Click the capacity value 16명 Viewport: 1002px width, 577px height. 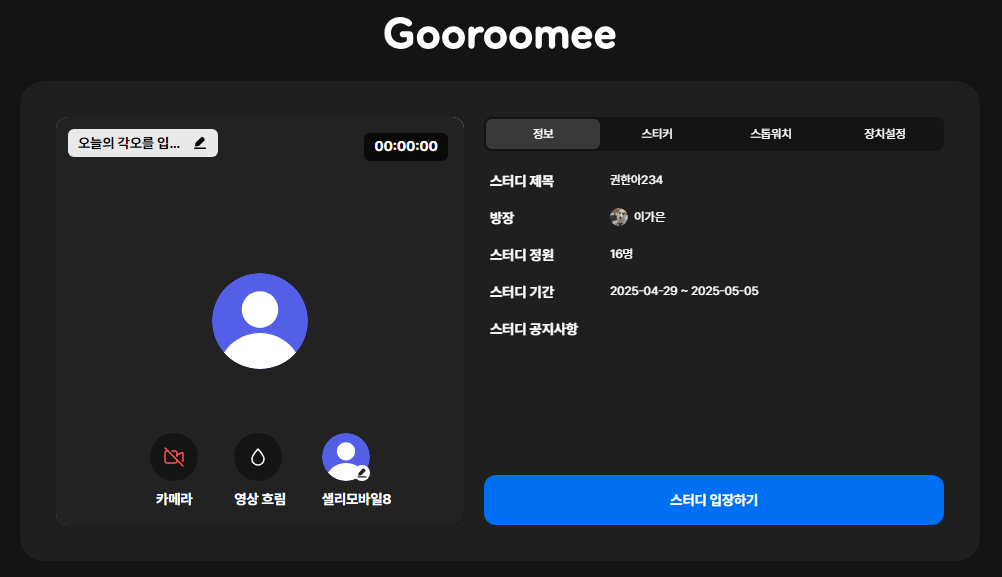pyautogui.click(x=621, y=254)
